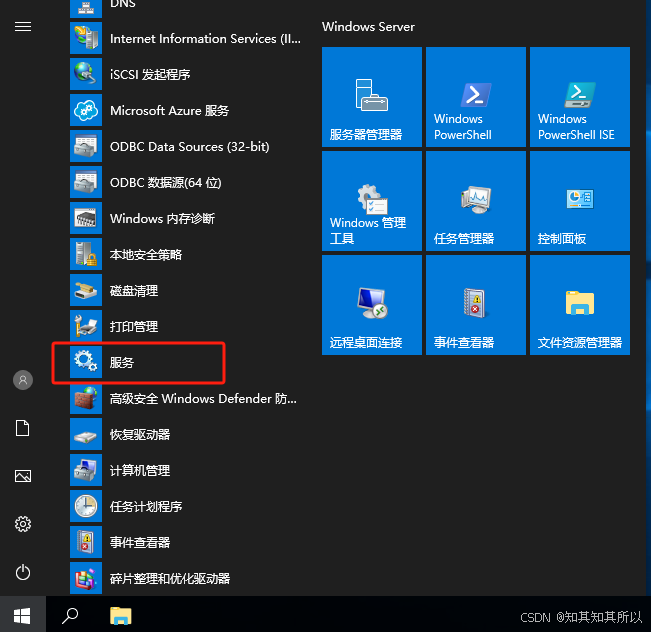Select 计算机管理 text label
Screen dimensions: 651x632
coord(140,470)
